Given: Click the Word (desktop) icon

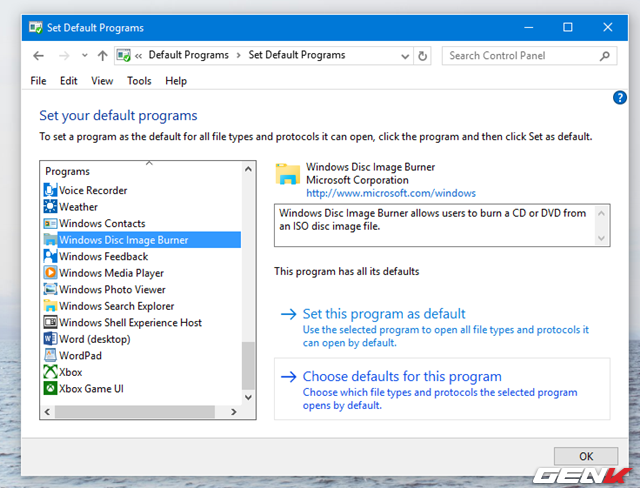Looking at the screenshot, I should coord(50,339).
